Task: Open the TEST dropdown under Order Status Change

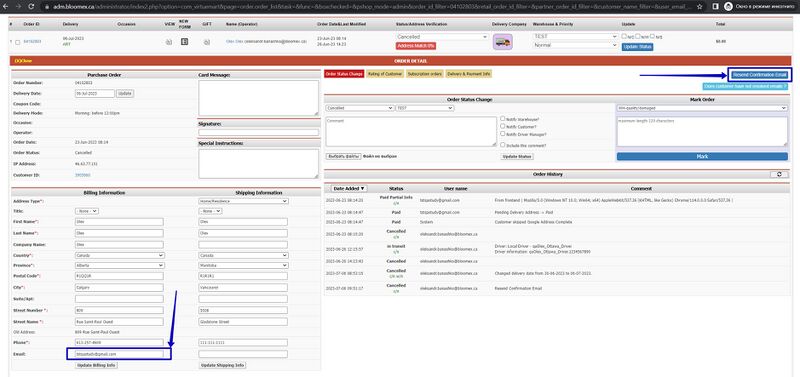Action: pos(425,108)
